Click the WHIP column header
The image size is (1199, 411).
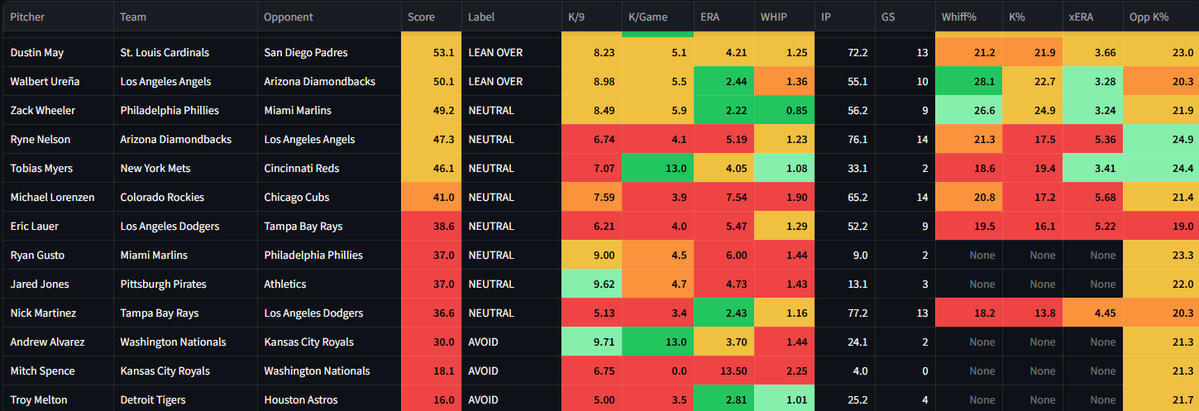[785, 17]
